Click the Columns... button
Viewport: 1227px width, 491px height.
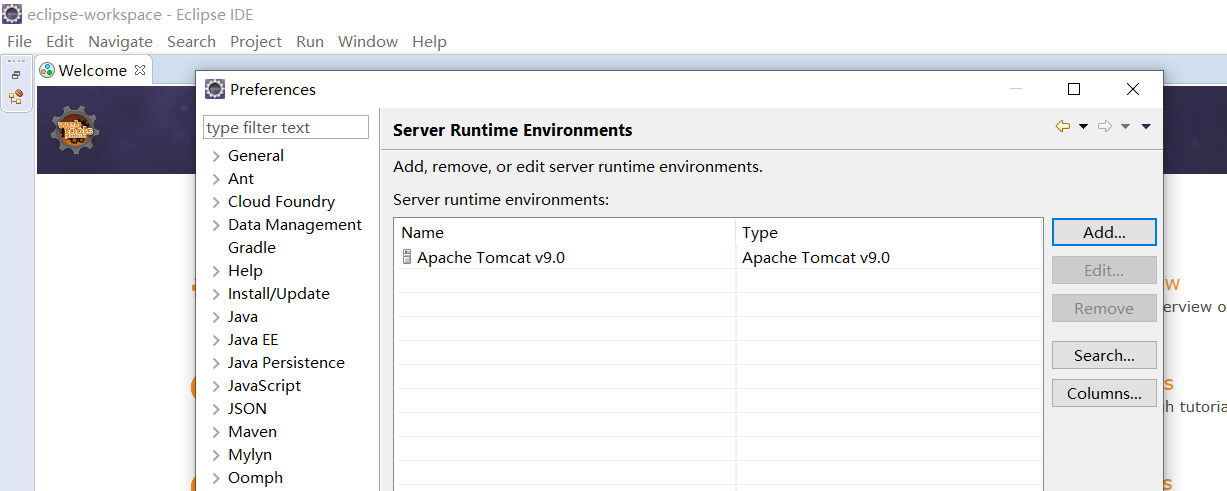coord(1104,393)
